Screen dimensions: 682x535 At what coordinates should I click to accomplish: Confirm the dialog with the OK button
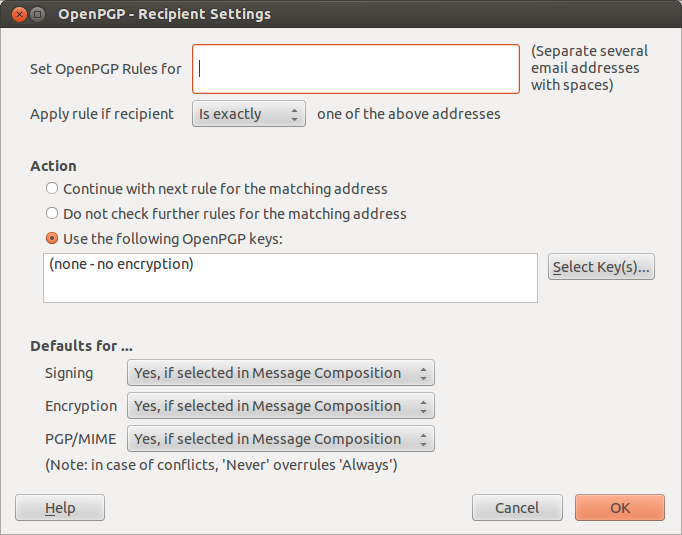click(x=620, y=508)
